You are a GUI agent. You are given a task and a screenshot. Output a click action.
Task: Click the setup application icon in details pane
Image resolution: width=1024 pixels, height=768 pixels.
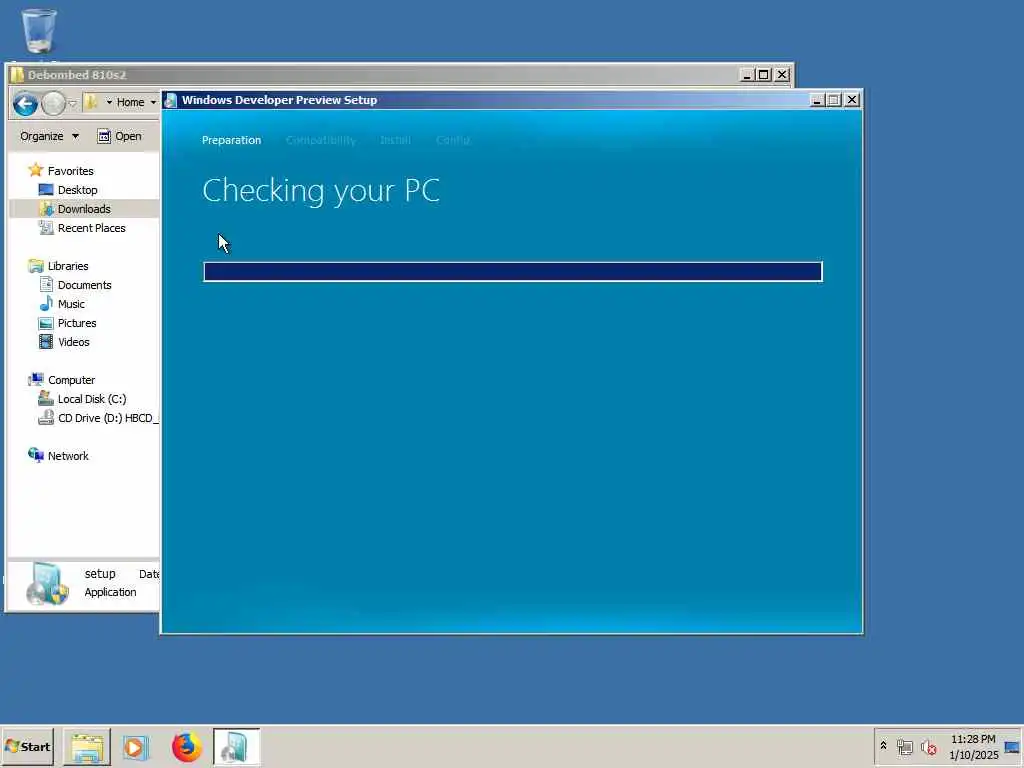click(48, 583)
